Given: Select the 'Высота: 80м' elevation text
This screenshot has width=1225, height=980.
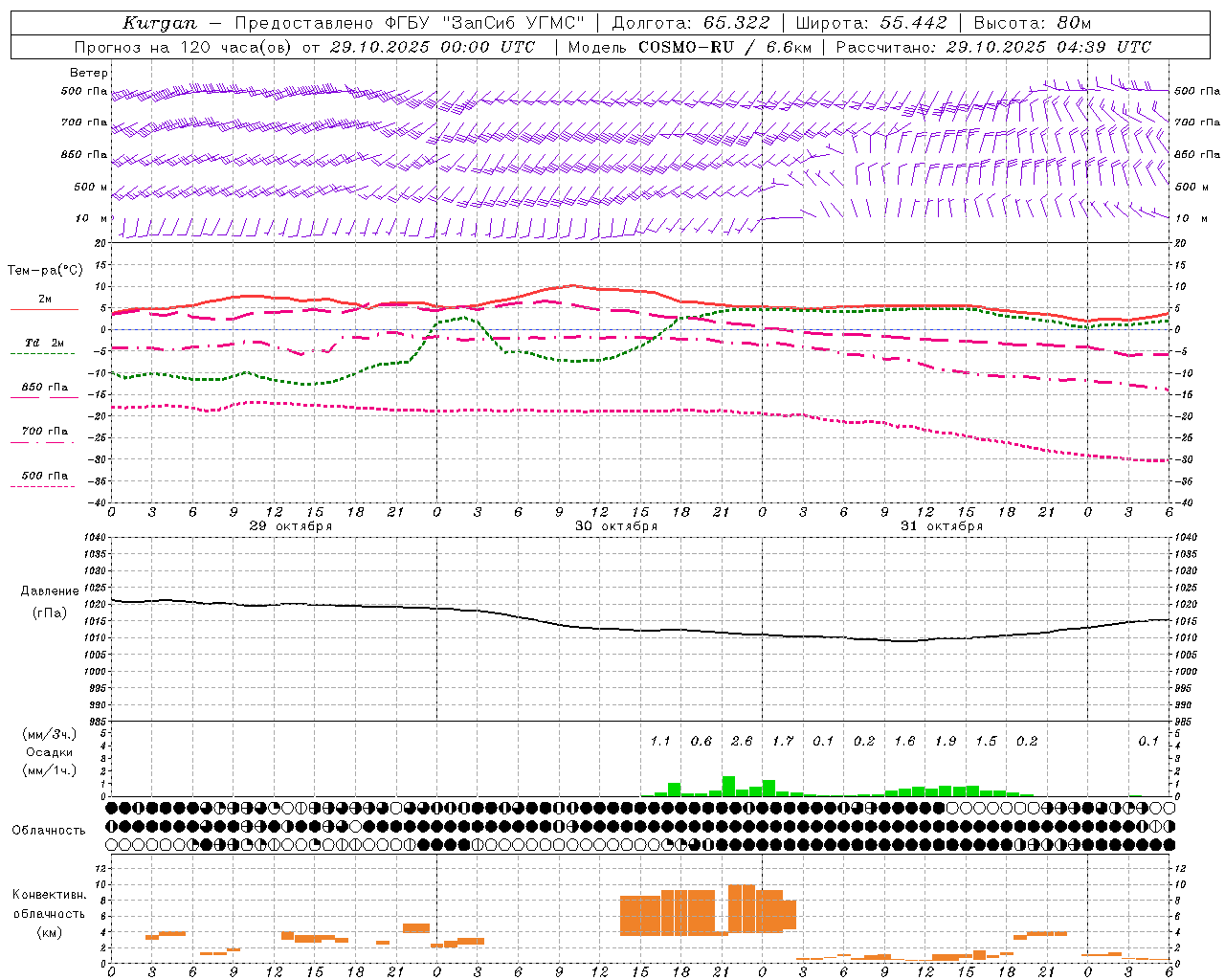Looking at the screenshot, I should pos(1033,23).
